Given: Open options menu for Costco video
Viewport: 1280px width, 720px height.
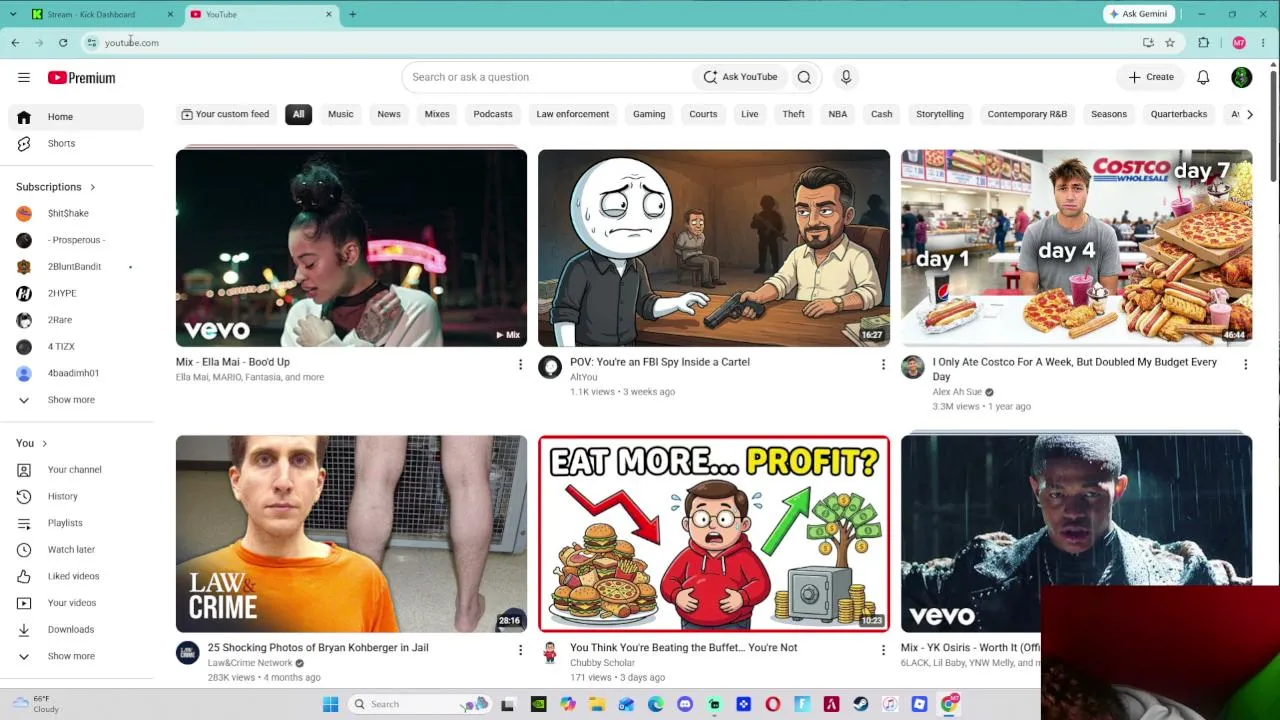Looking at the screenshot, I should pyautogui.click(x=1245, y=365).
